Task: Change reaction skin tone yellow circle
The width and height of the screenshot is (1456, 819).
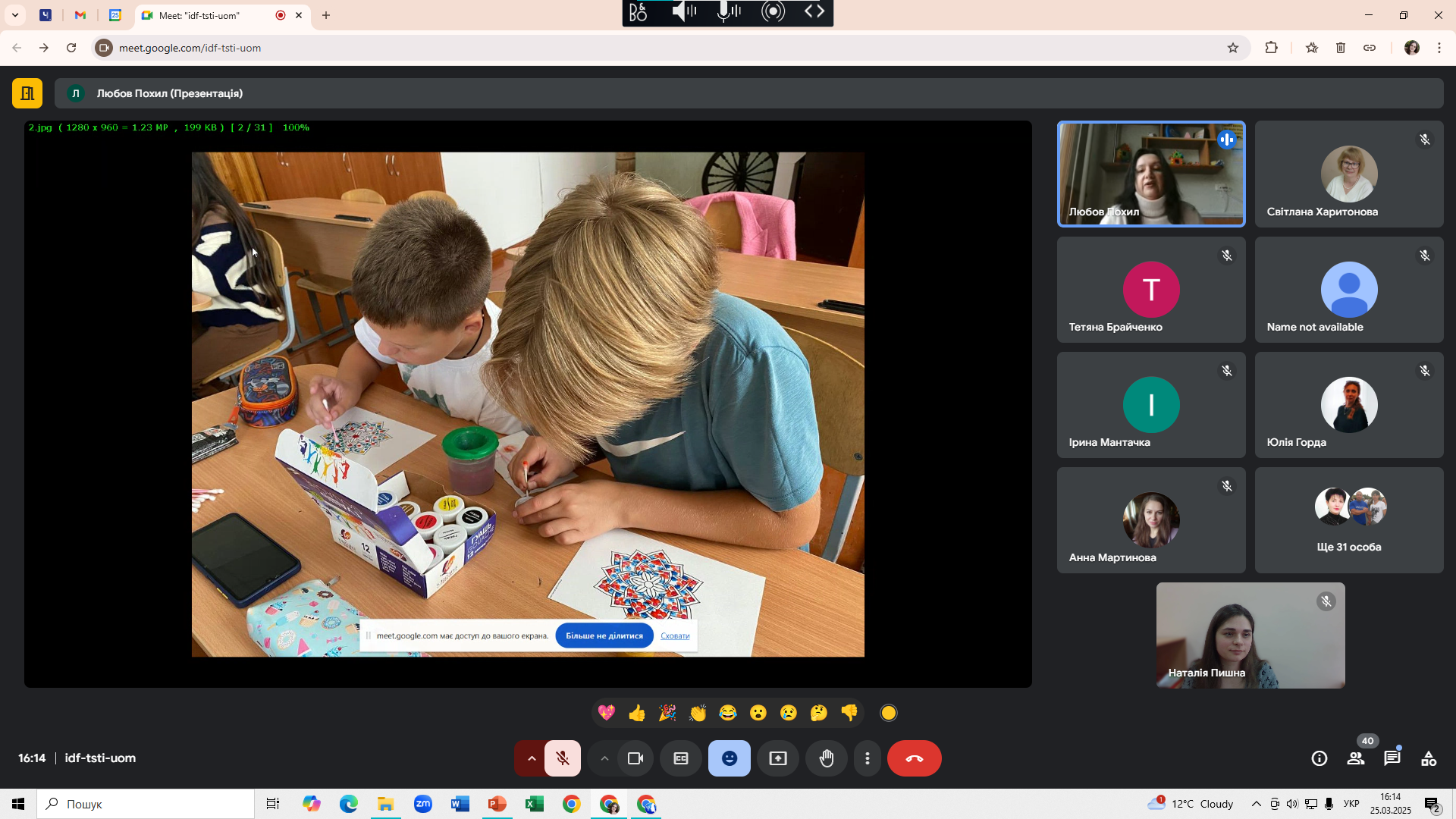Action: tap(889, 713)
